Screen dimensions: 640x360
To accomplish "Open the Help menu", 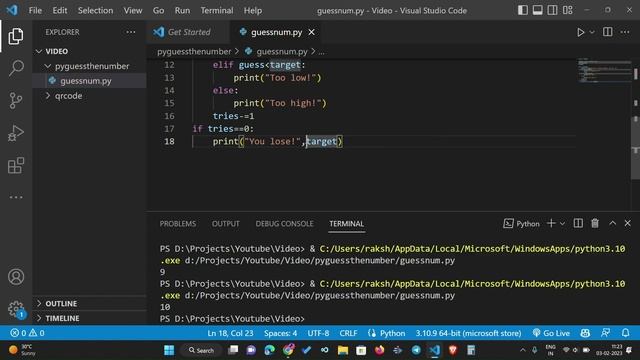I will coord(253,11).
